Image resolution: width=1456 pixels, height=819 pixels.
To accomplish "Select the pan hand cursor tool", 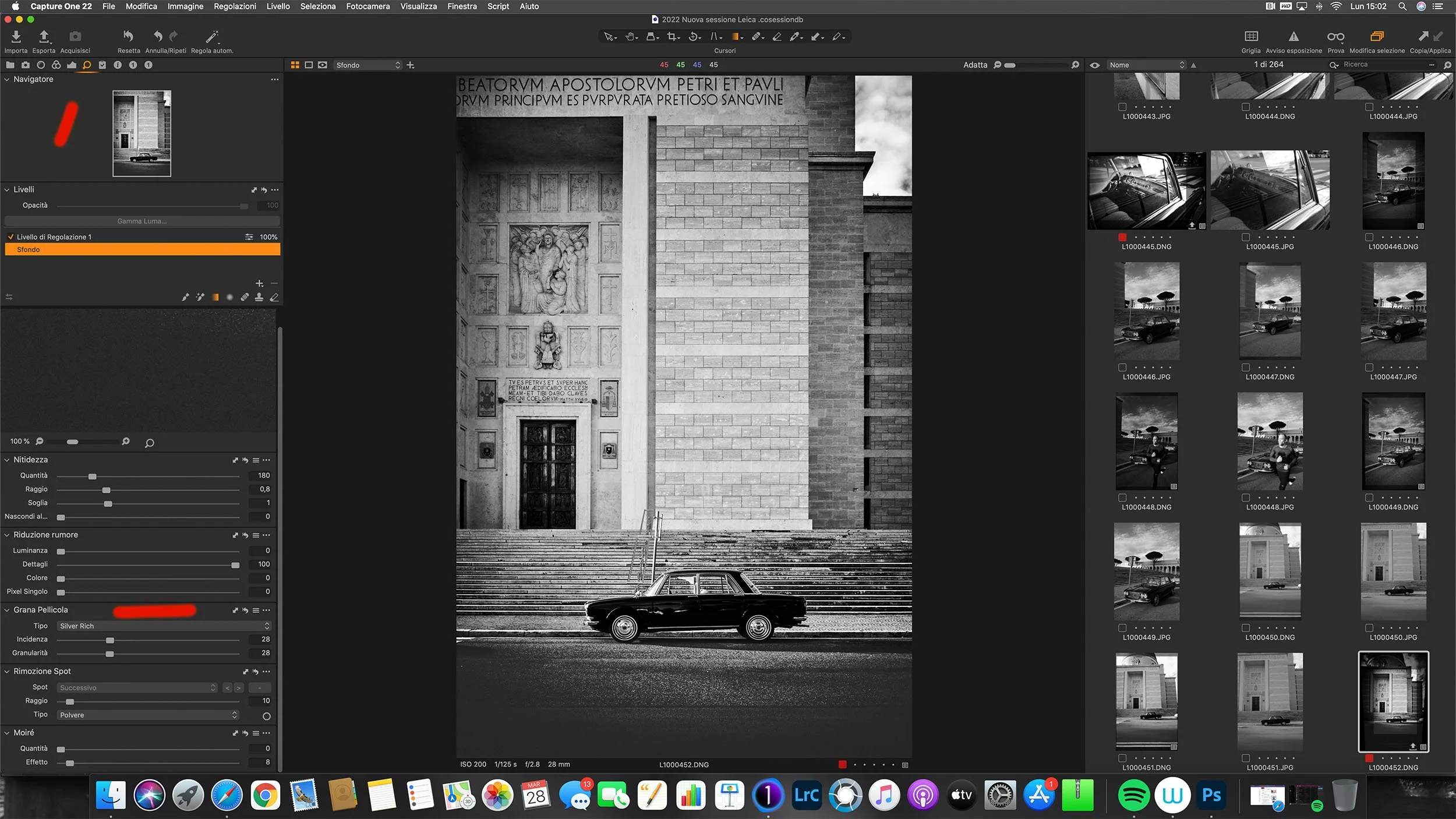I will 630,37.
